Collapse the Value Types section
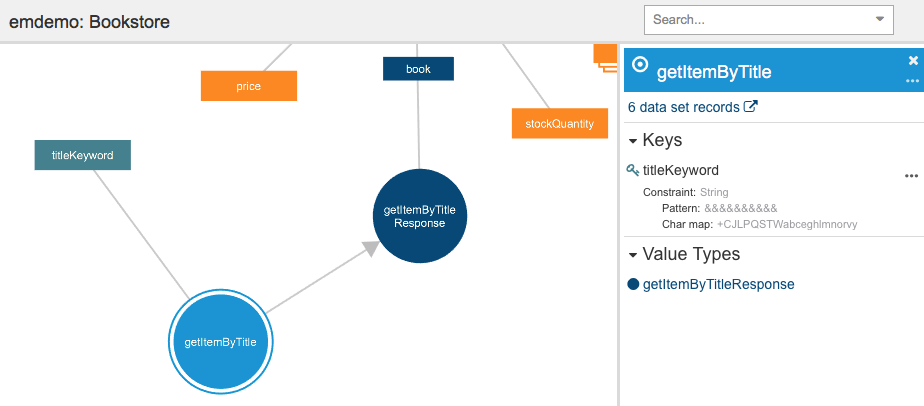Viewport: 924px width, 406px height. (633, 256)
